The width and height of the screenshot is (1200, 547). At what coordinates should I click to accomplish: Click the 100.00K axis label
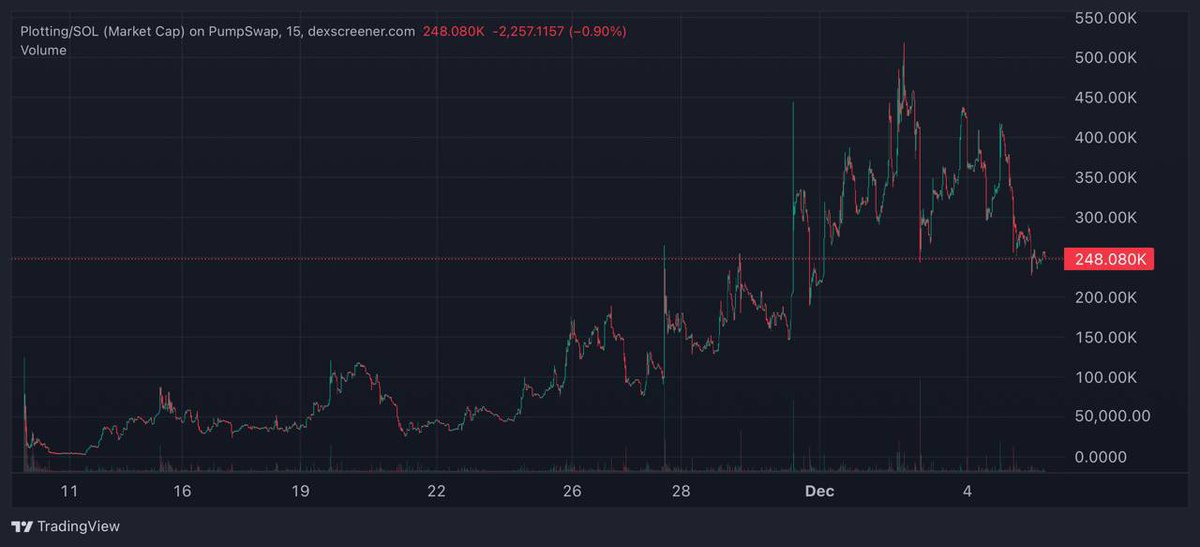click(1104, 377)
